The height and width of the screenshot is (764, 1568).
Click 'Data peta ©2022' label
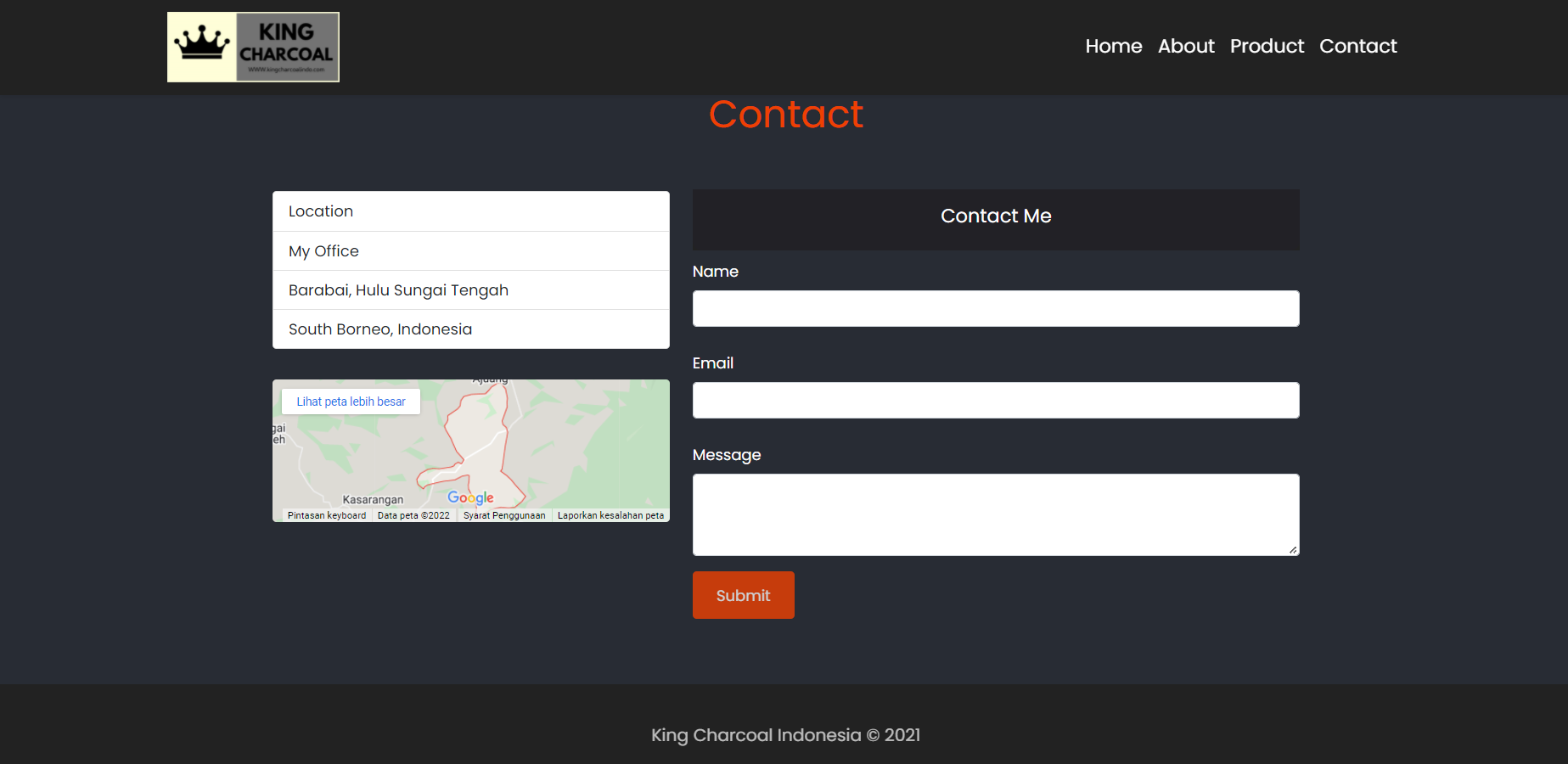(413, 514)
